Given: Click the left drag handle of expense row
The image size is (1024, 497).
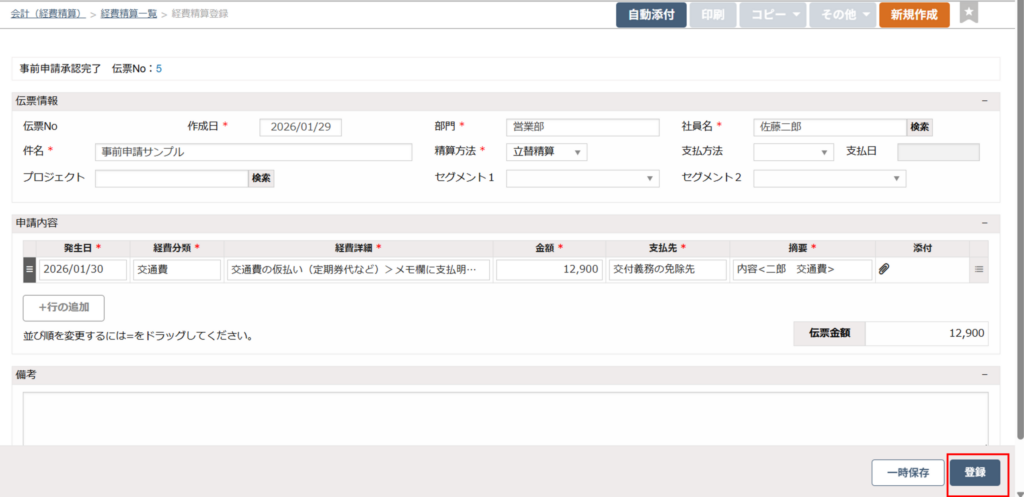Looking at the screenshot, I should coord(29,269).
